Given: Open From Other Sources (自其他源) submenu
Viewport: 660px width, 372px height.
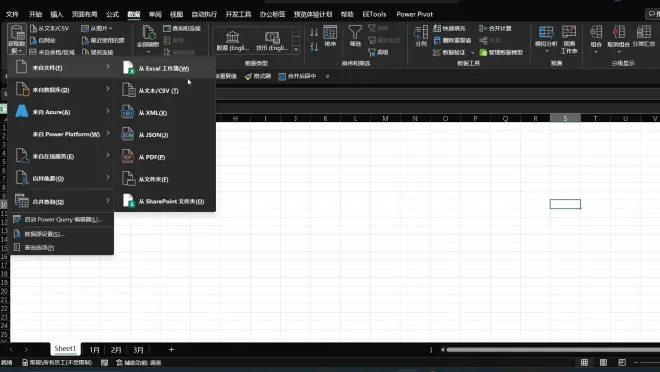Looking at the screenshot, I should click(61, 178).
